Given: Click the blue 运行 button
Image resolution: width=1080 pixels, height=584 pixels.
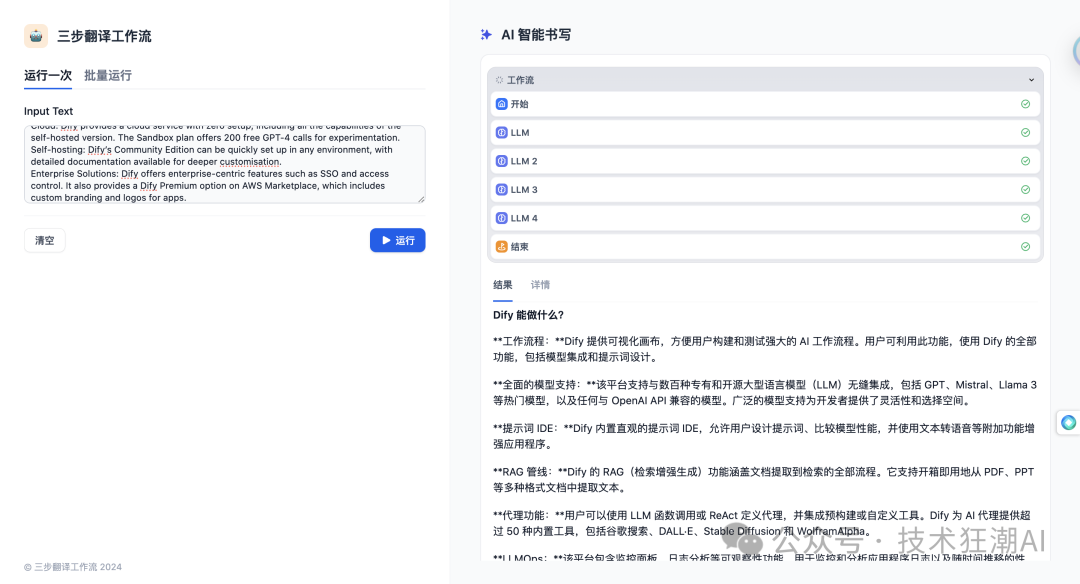Looking at the screenshot, I should pyautogui.click(x=397, y=240).
